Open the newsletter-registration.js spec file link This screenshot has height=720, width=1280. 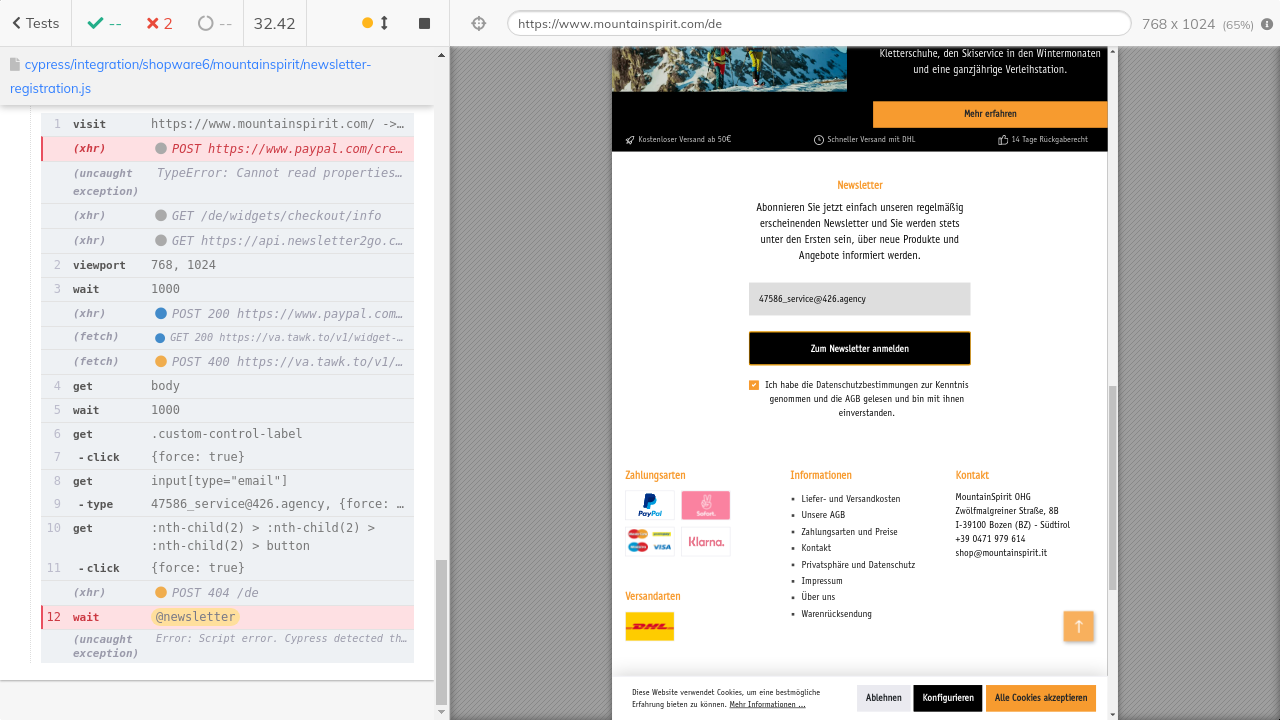point(190,76)
